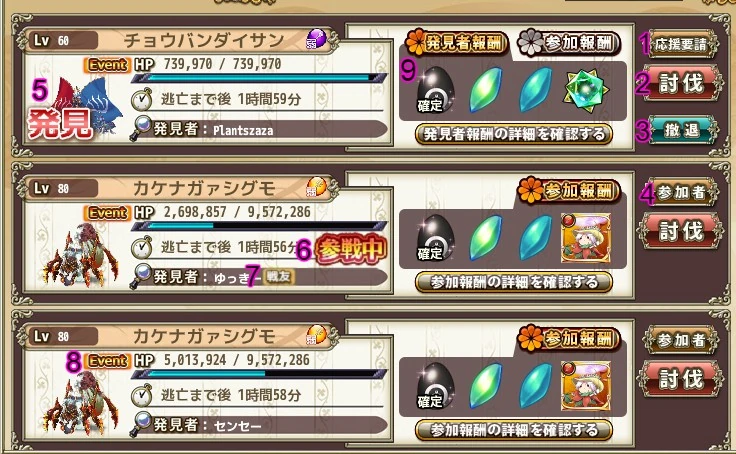Click the 応援要請 support request button

point(680,44)
